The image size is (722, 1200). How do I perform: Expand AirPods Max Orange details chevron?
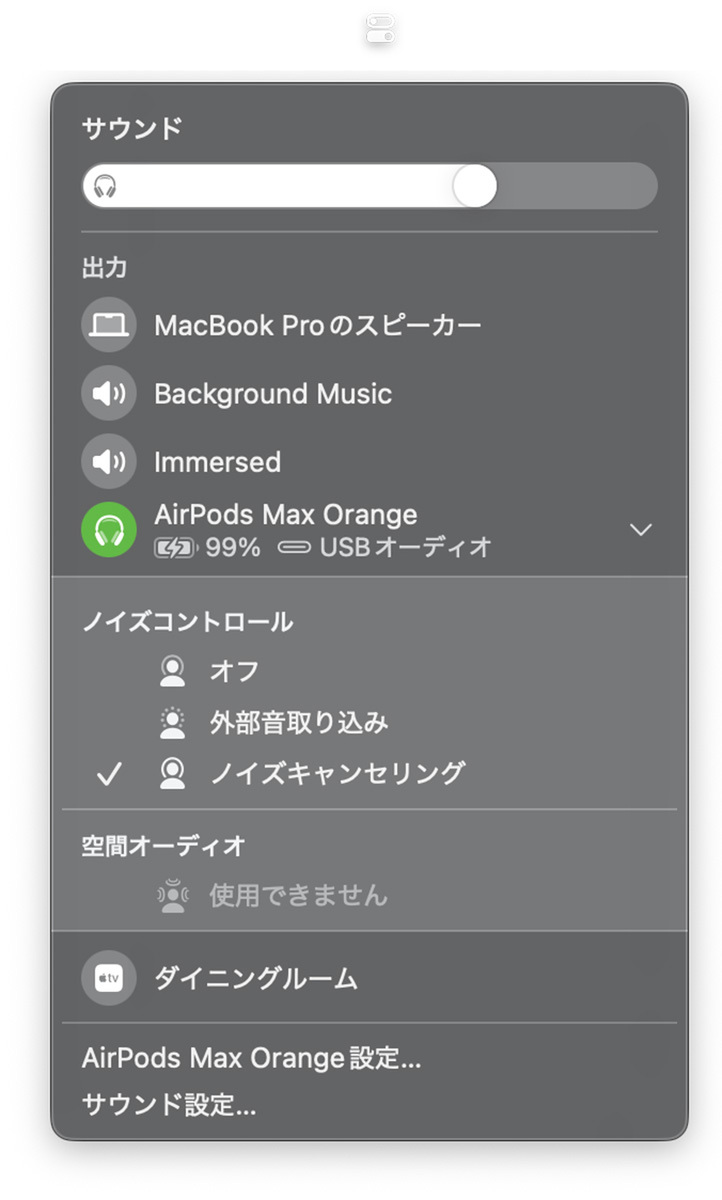tap(640, 529)
